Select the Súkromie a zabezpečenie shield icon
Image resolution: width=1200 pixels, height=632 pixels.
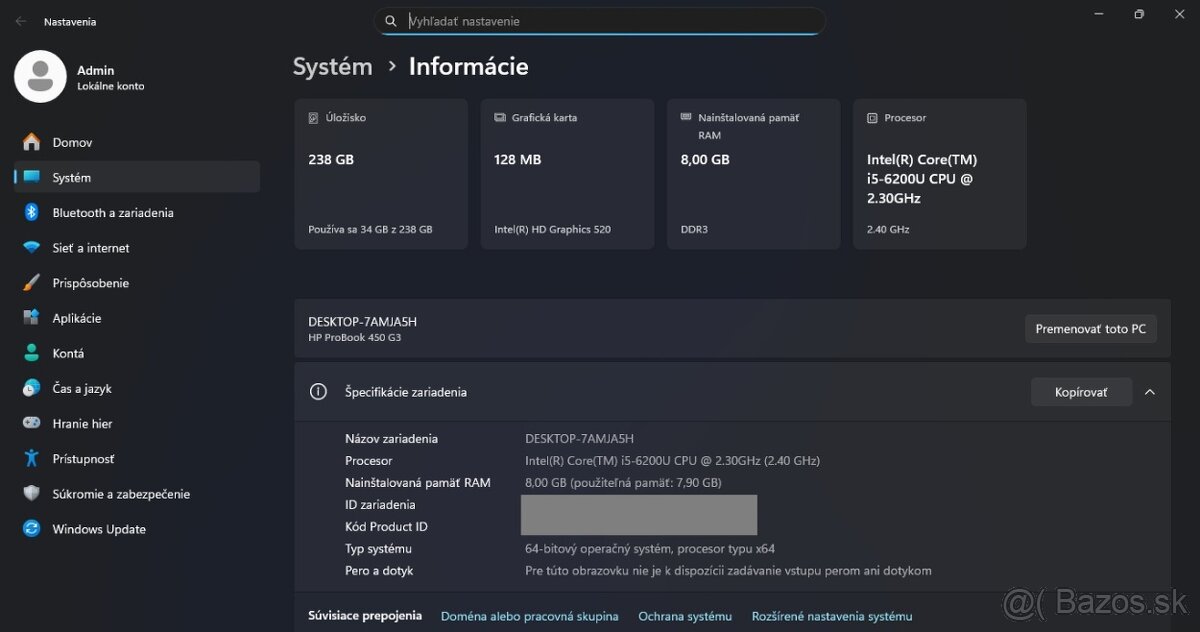point(32,494)
